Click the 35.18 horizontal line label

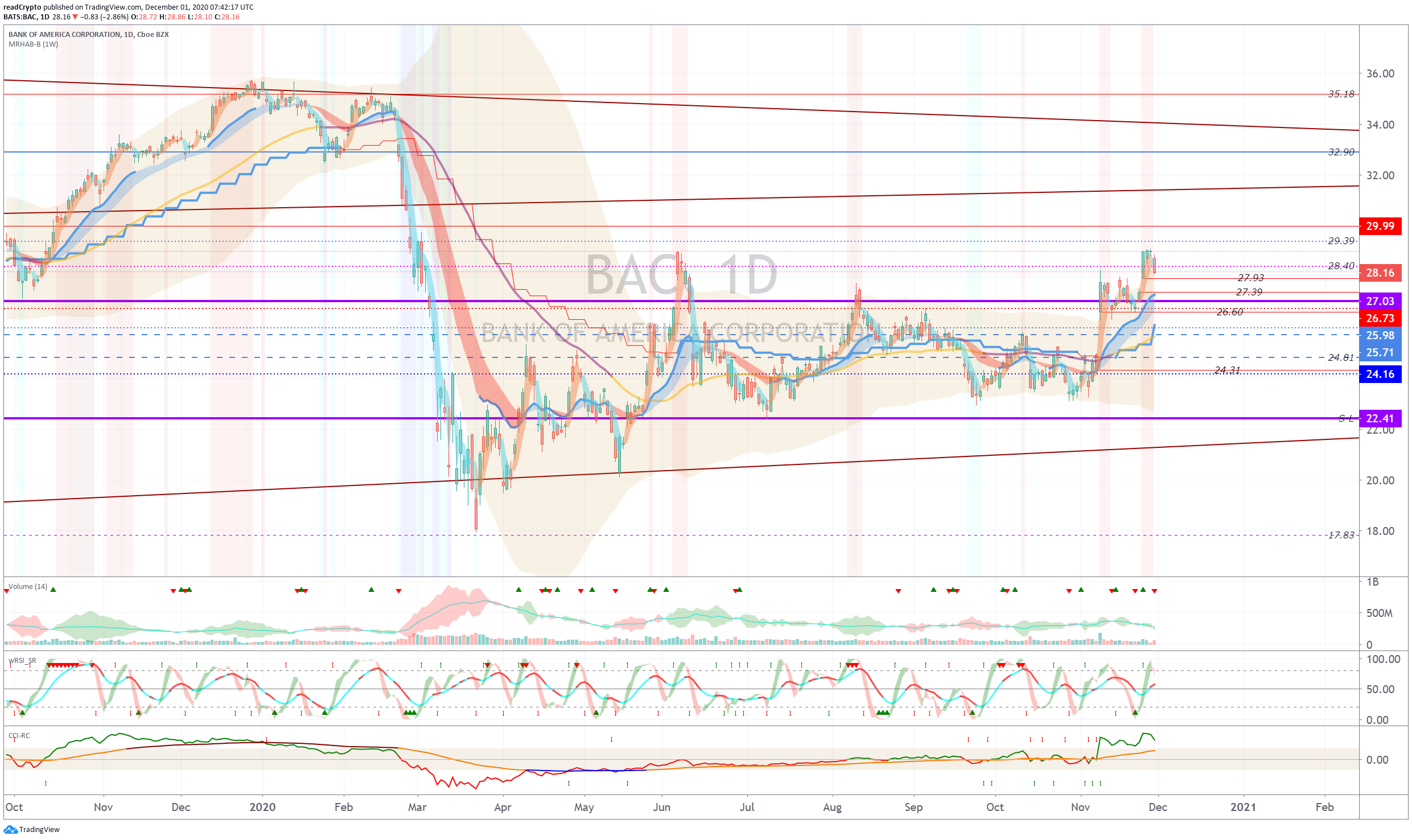[x=1341, y=94]
